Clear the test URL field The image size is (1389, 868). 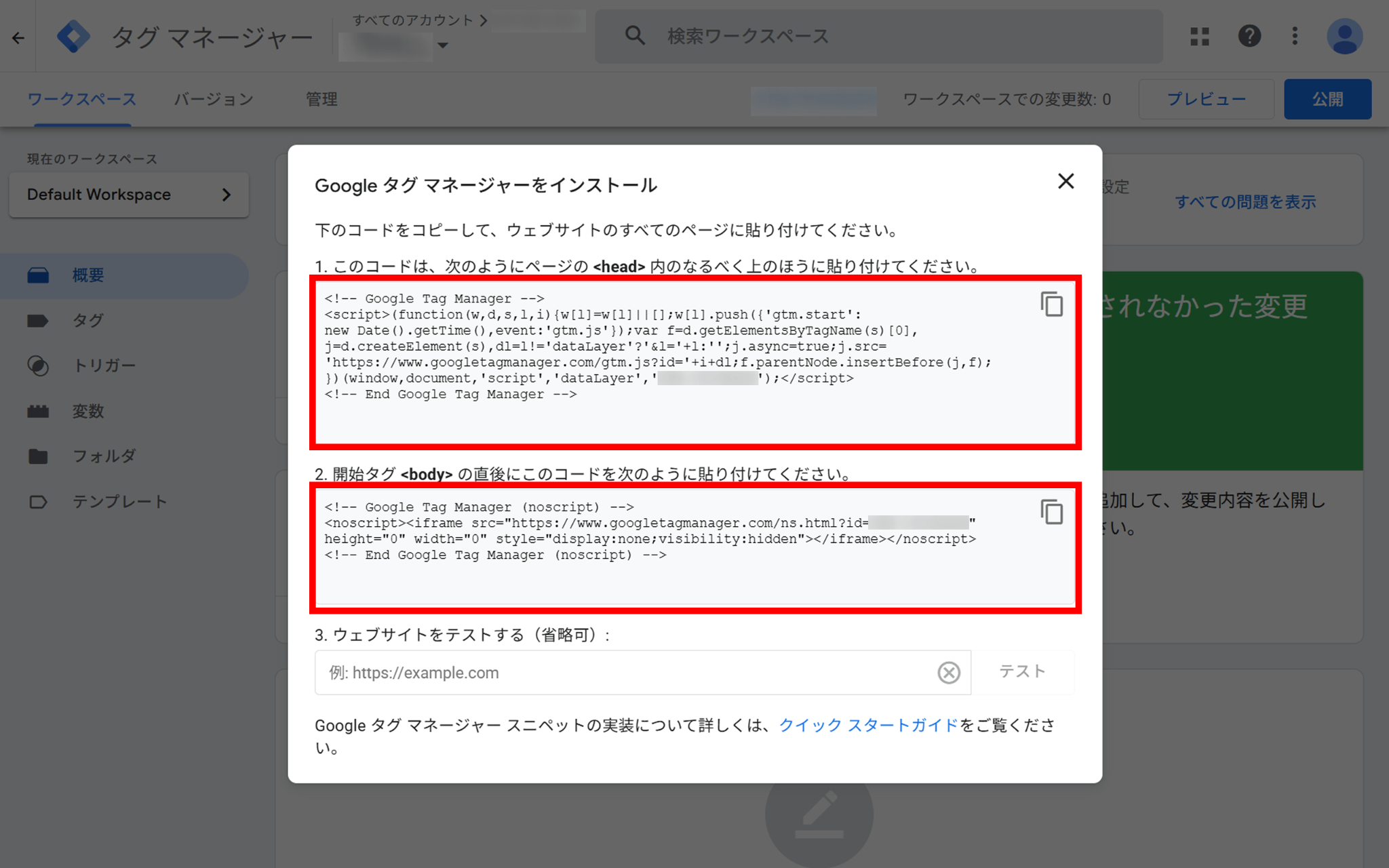click(x=948, y=673)
